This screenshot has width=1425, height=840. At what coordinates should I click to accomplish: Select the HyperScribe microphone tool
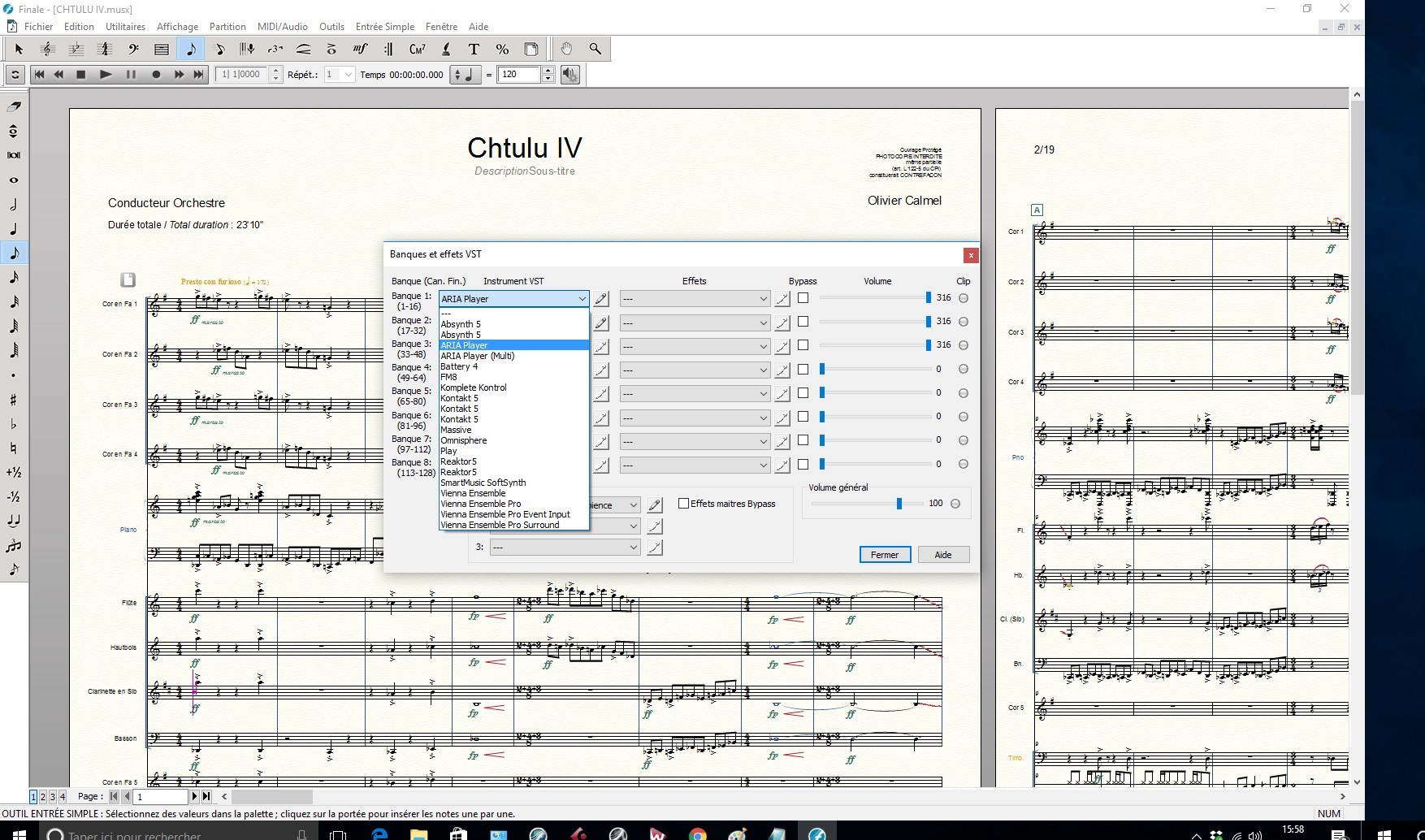pyautogui.click(x=248, y=49)
